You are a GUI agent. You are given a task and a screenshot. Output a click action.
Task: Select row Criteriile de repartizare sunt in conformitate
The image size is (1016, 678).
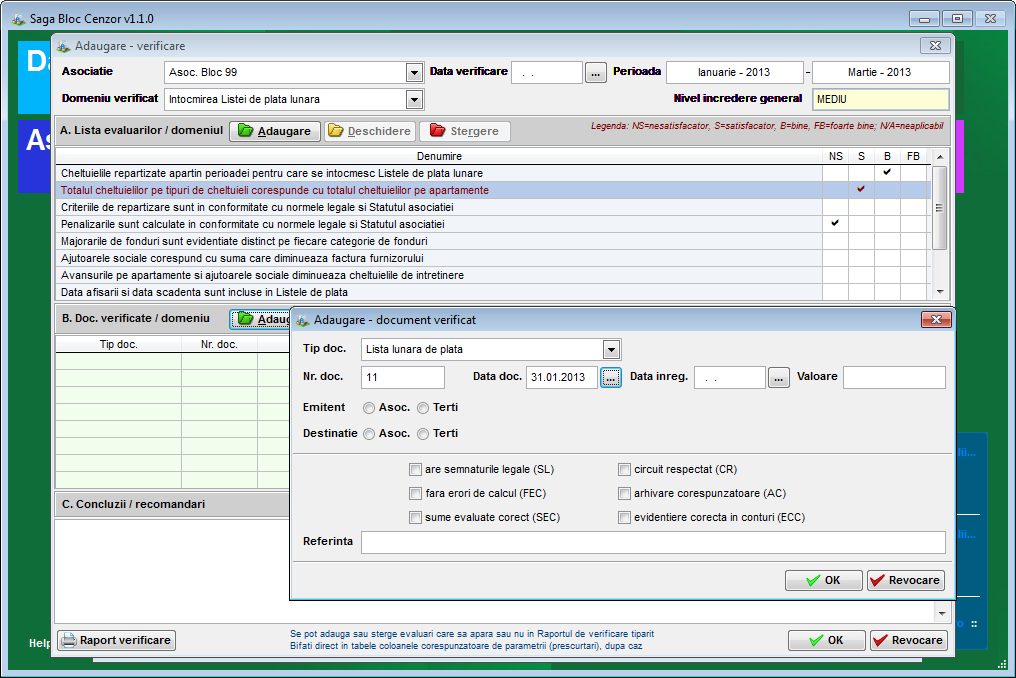tap(493, 207)
